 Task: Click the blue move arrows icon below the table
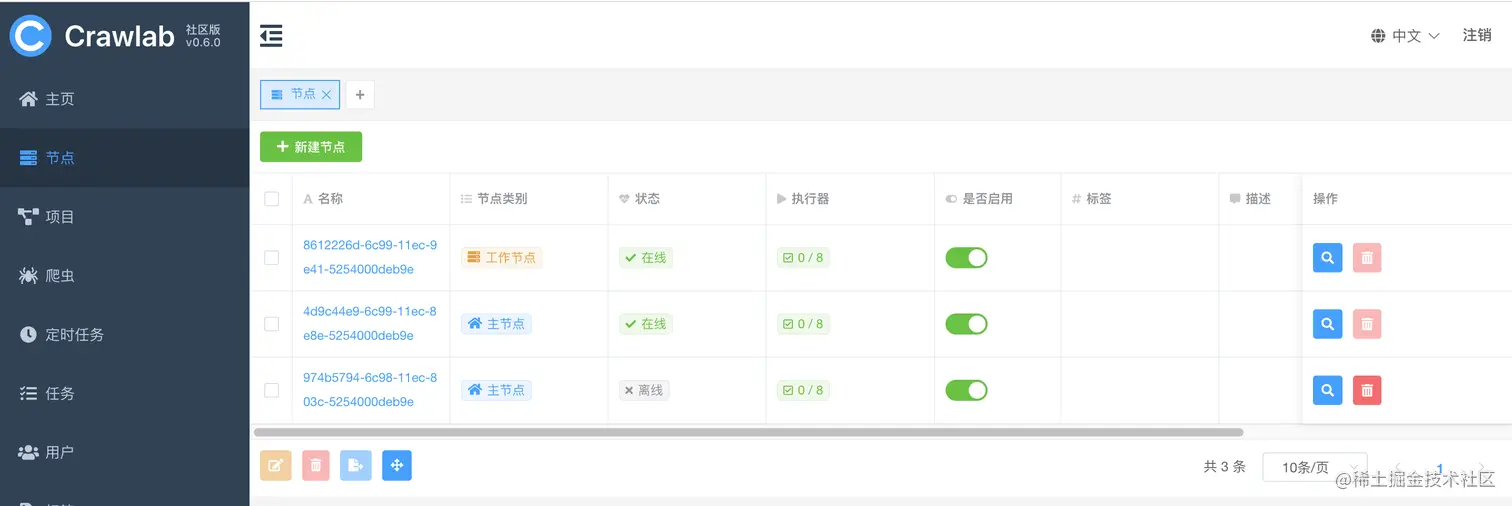coord(397,465)
